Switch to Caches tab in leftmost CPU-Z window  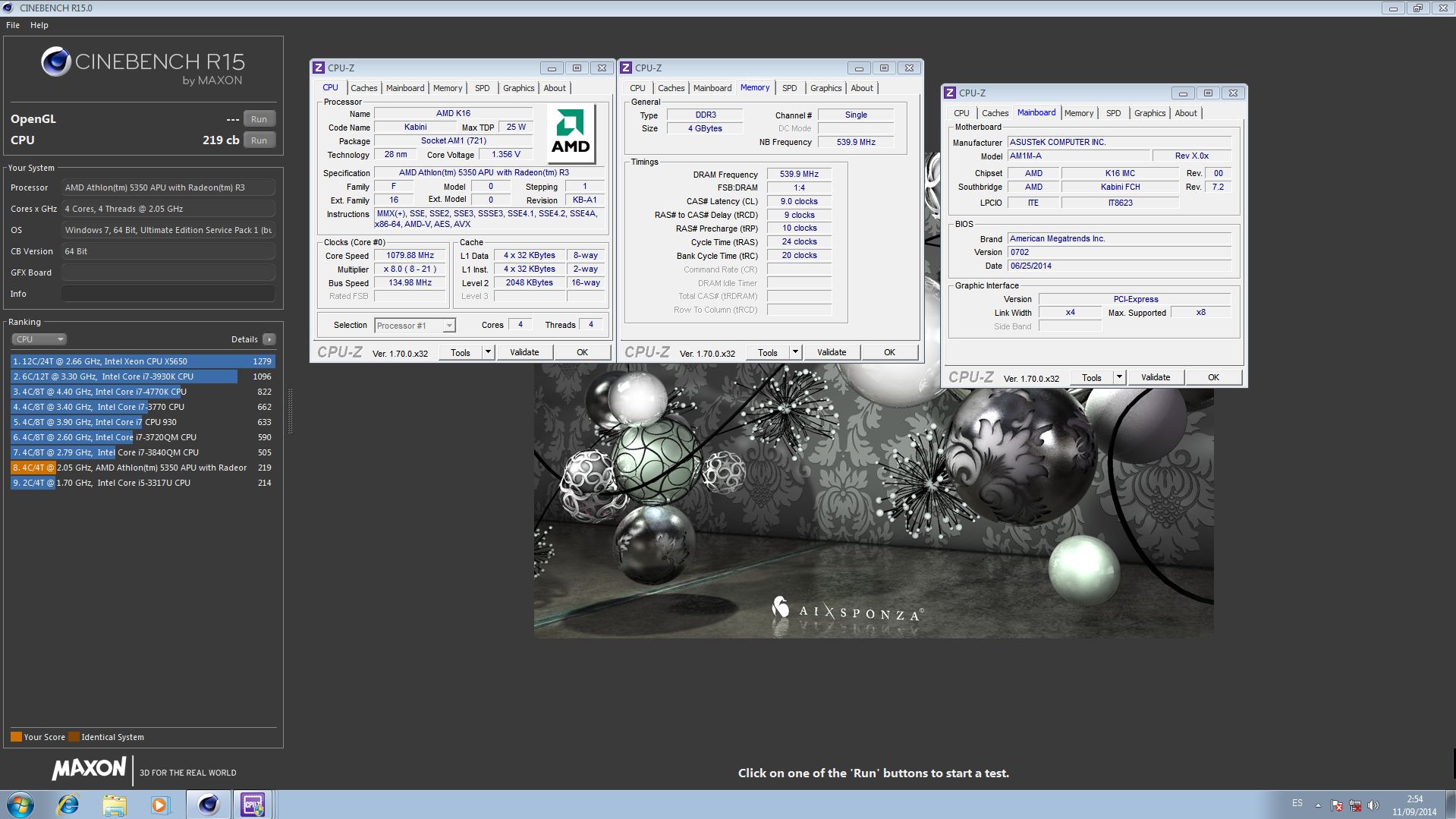point(364,88)
